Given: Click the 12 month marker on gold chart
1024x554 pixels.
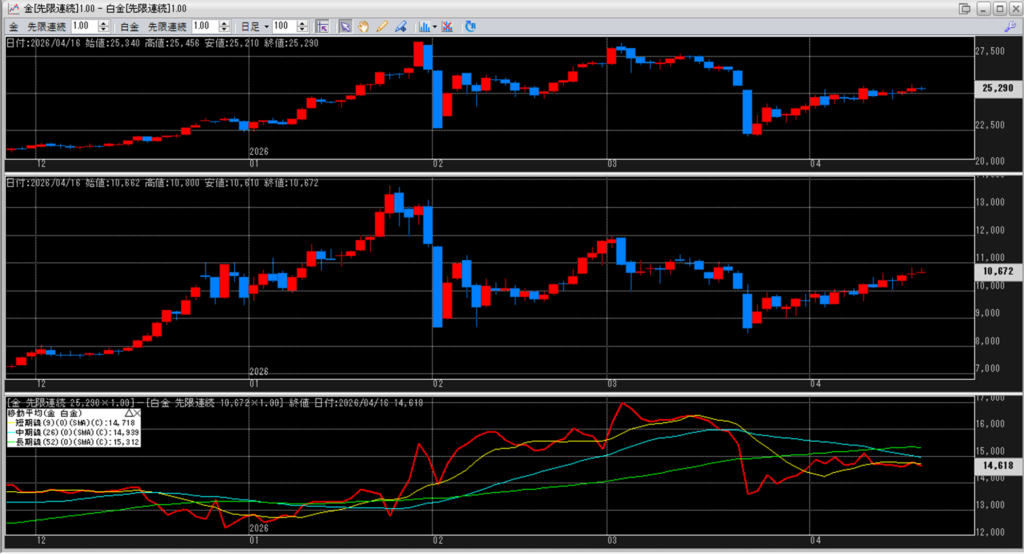Looking at the screenshot, I should click(x=41, y=164).
